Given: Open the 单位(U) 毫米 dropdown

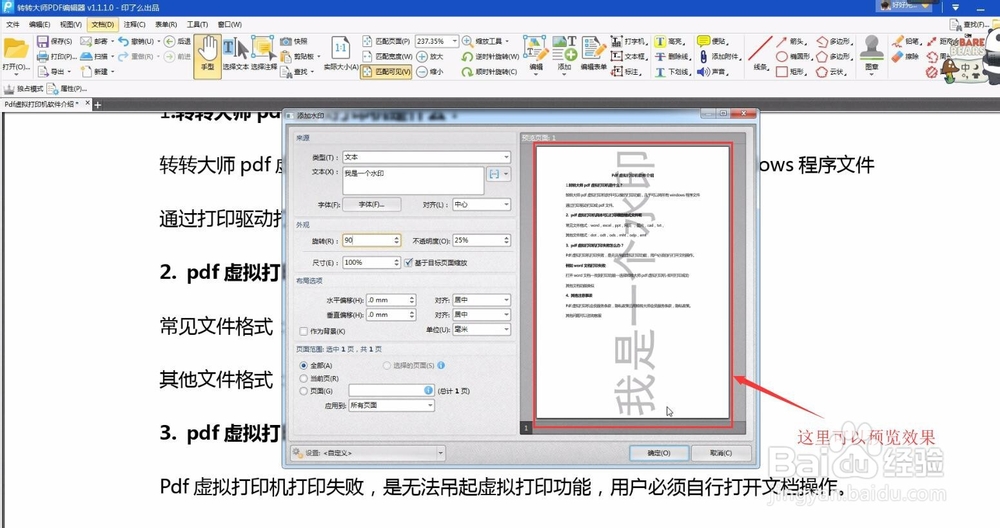Looking at the screenshot, I should [482, 330].
